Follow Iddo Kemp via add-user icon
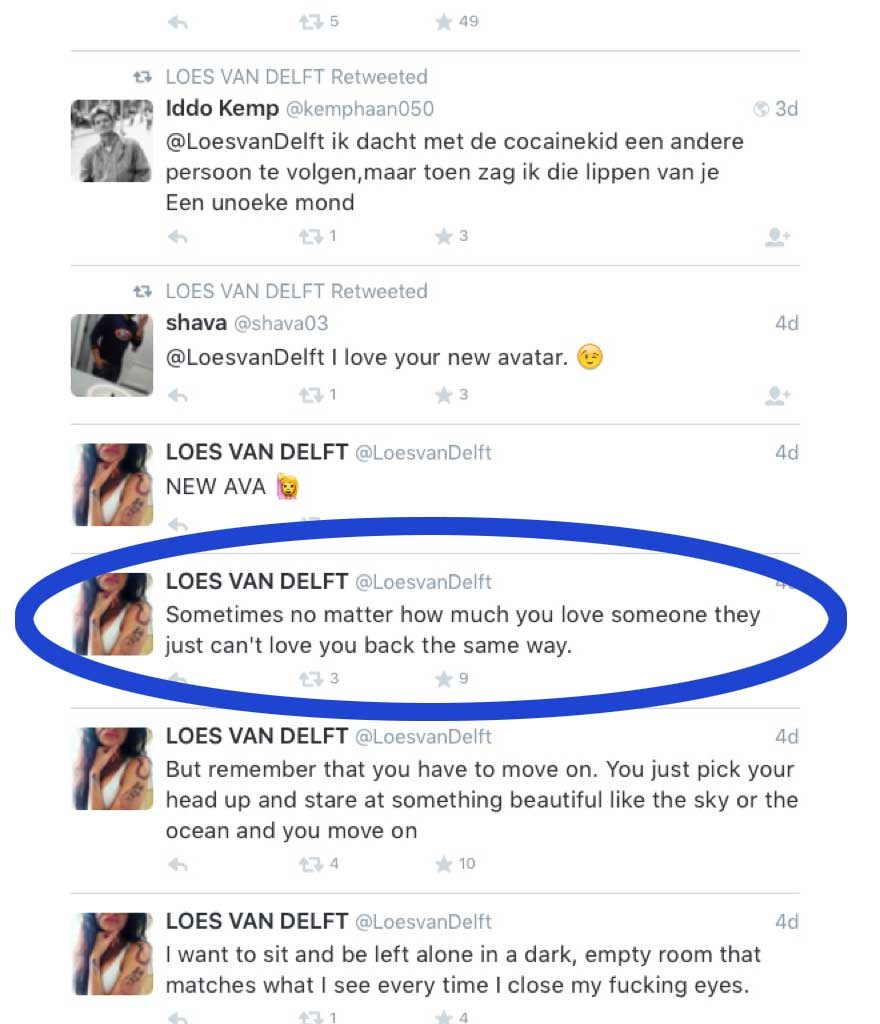The image size is (880, 1024). pos(778,236)
